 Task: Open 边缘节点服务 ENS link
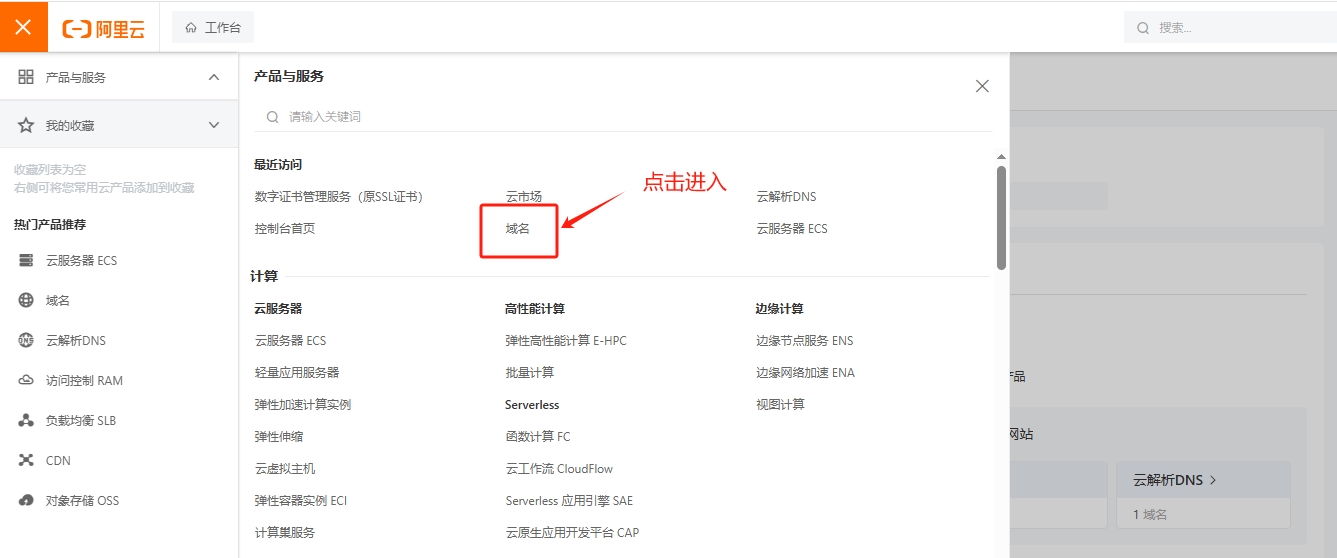point(805,340)
